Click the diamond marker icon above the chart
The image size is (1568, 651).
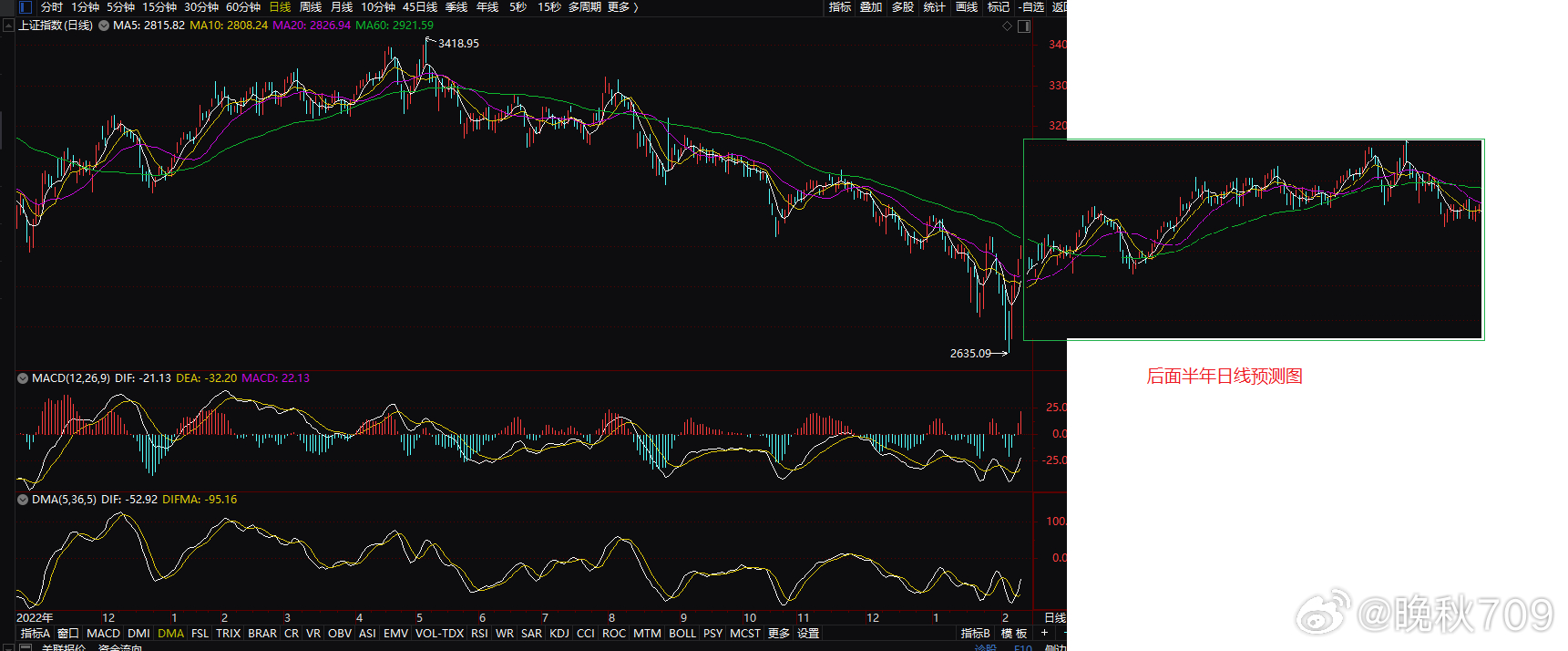1007,26
